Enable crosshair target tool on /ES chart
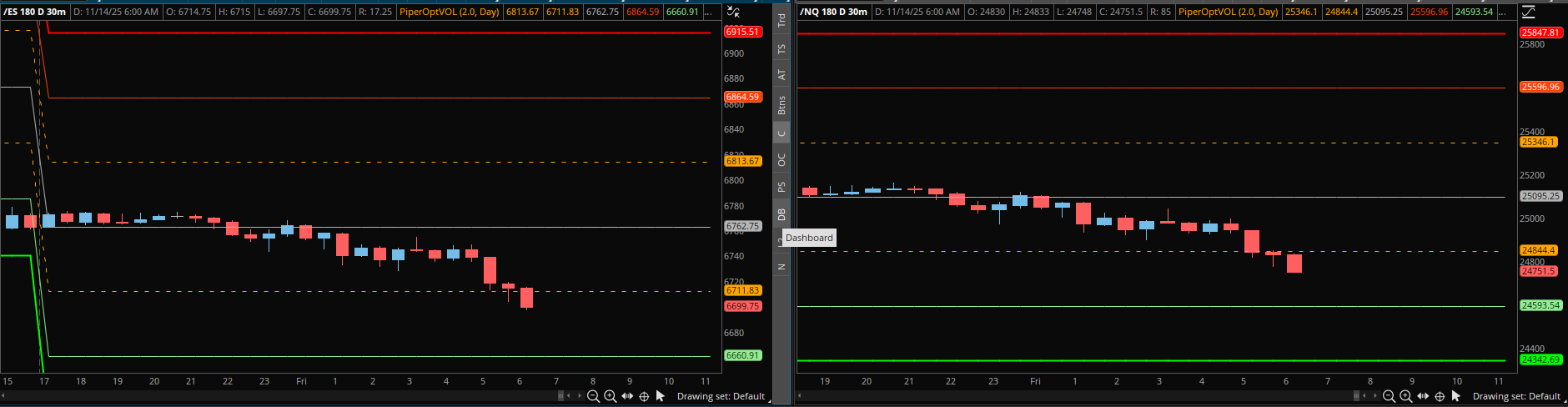Viewport: 1568px width, 407px height. pyautogui.click(x=644, y=396)
